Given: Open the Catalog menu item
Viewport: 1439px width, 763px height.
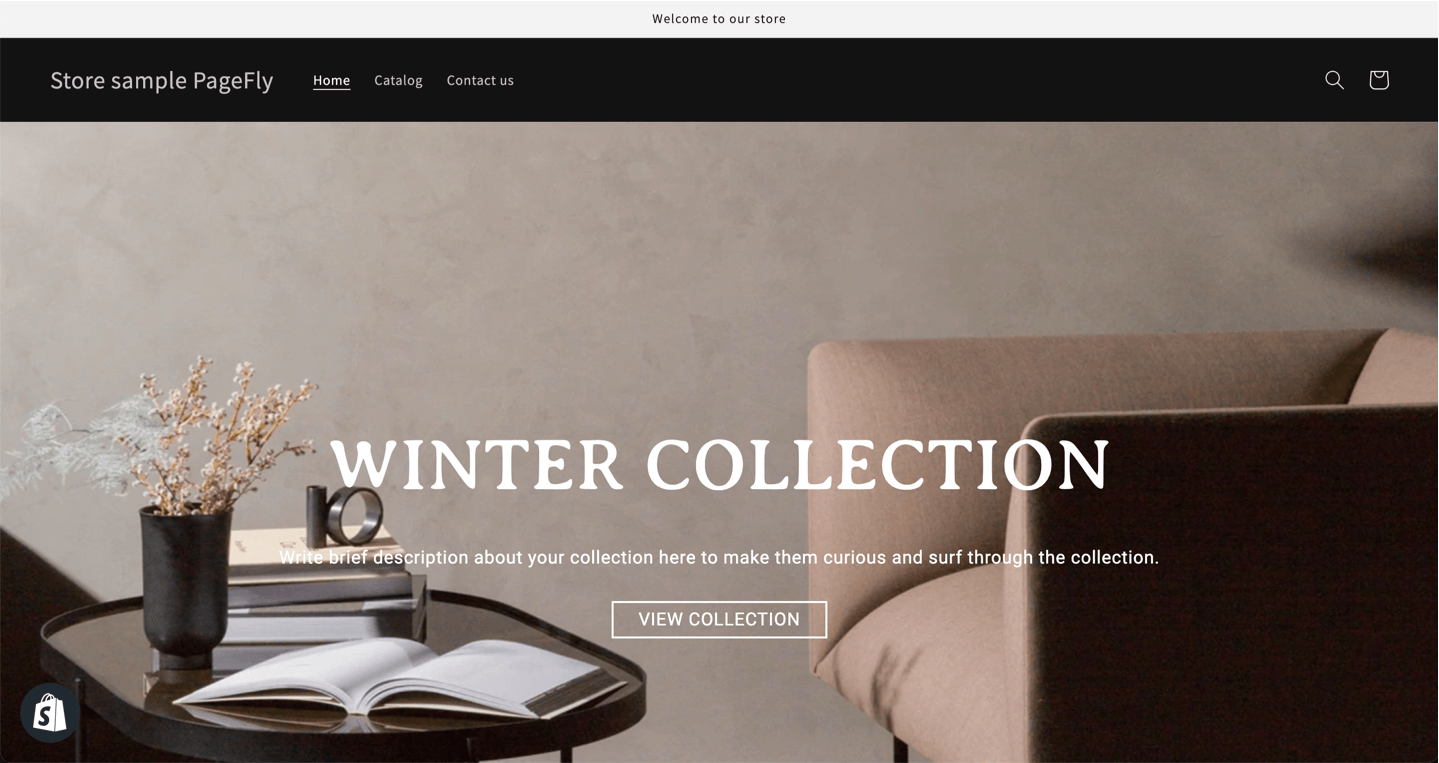Looking at the screenshot, I should [398, 80].
